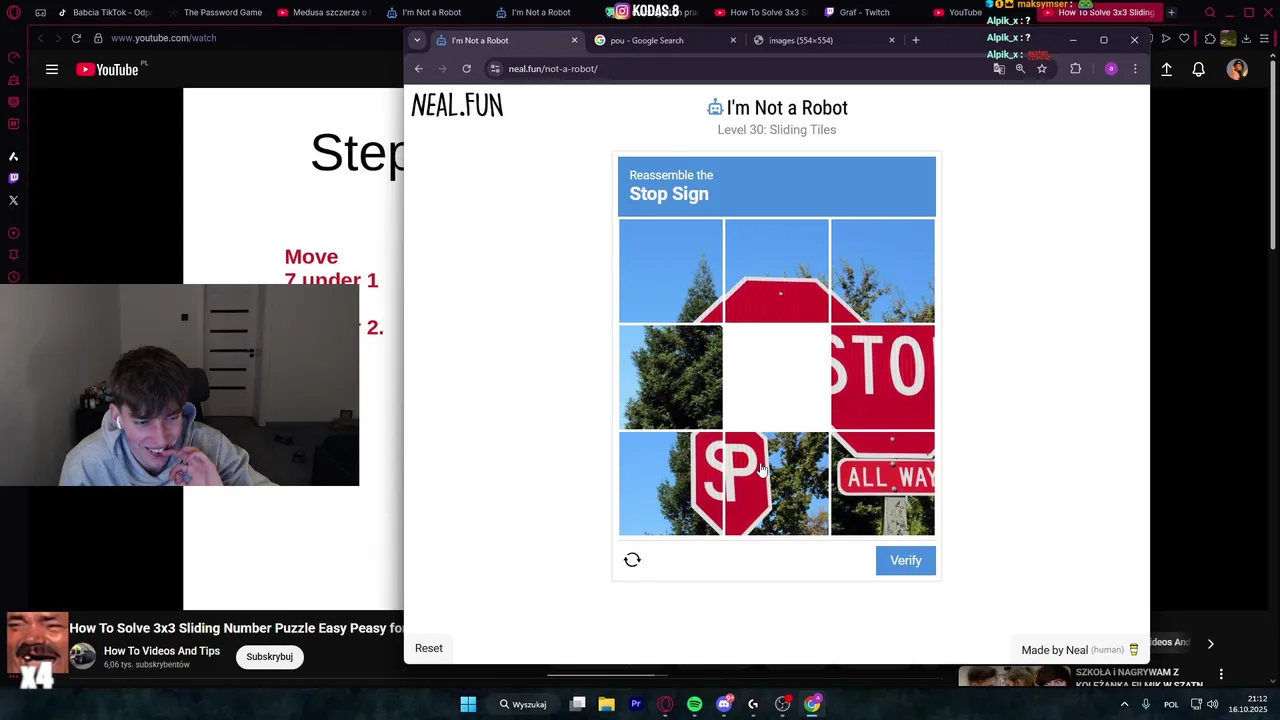
Task: Open Windows Start button
Action: coord(468,704)
